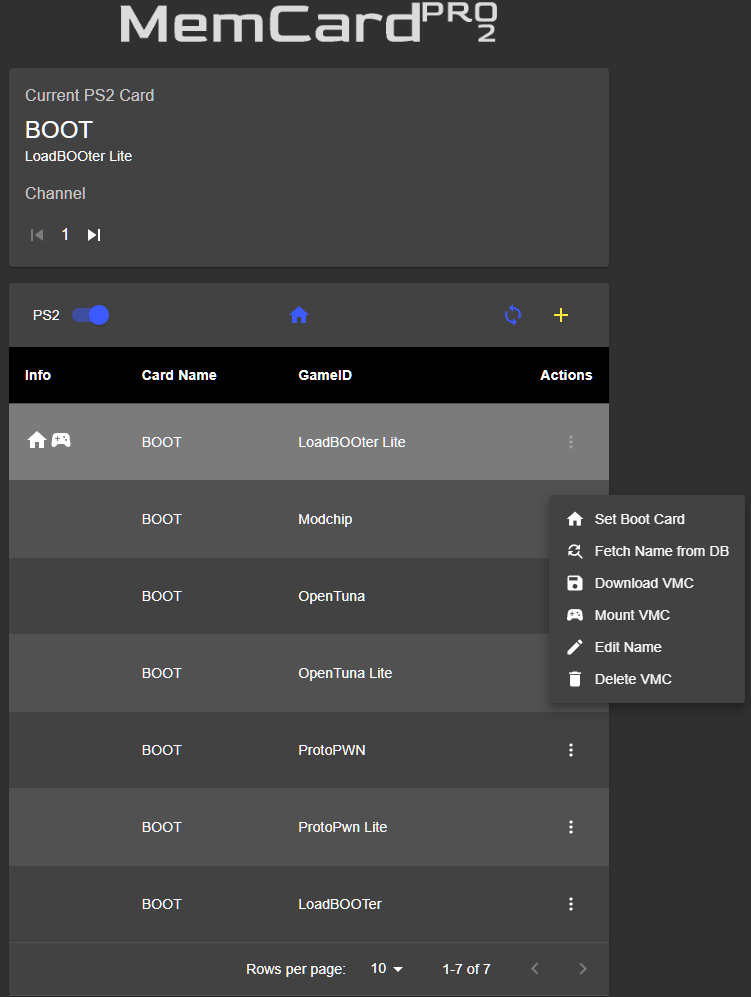The image size is (751, 997).
Task: Open actions menu for LoadBOOTer row
Action: pyautogui.click(x=571, y=904)
